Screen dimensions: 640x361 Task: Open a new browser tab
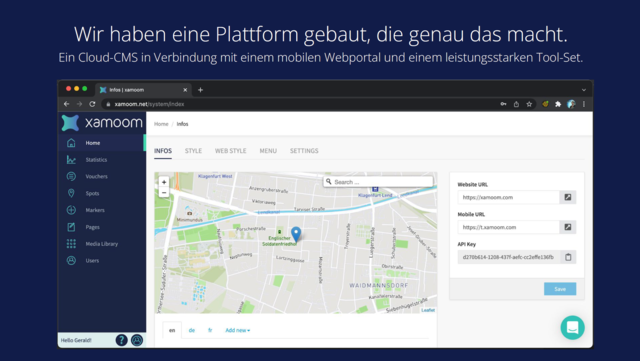tap(200, 90)
